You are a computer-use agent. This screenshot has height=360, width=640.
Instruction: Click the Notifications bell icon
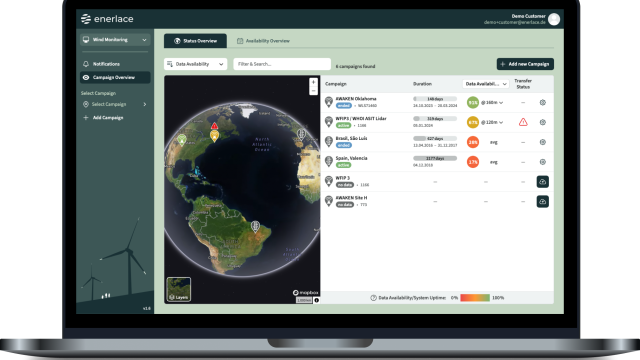click(86, 64)
